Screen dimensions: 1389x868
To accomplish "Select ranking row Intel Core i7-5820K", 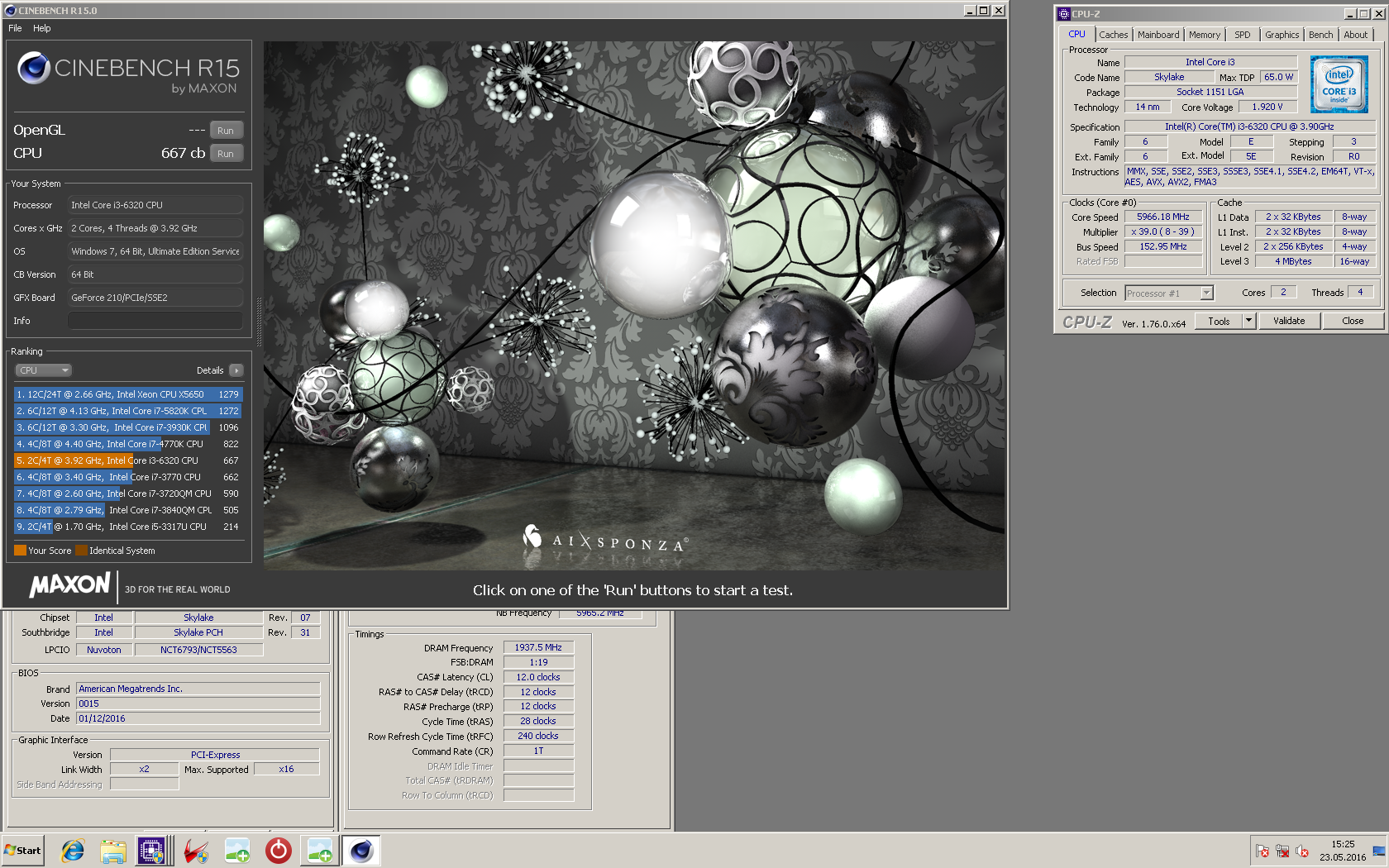I will tap(128, 411).
